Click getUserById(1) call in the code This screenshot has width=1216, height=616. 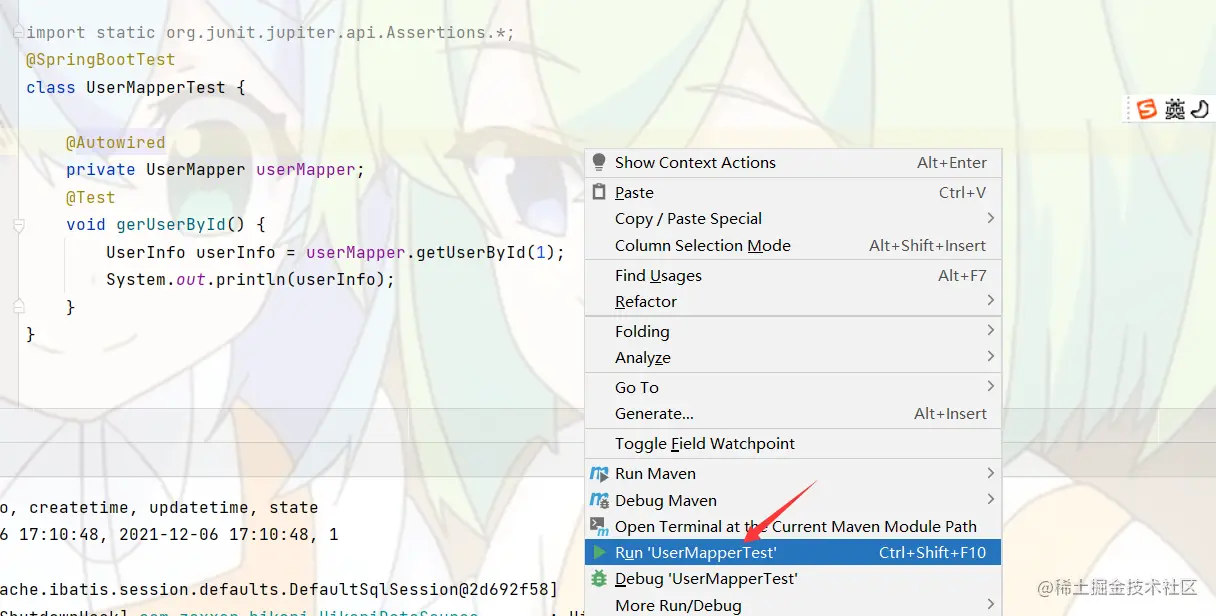click(486, 252)
